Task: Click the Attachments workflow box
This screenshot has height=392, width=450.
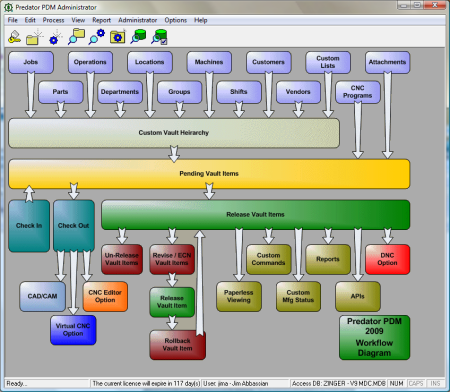Action: pos(387,62)
